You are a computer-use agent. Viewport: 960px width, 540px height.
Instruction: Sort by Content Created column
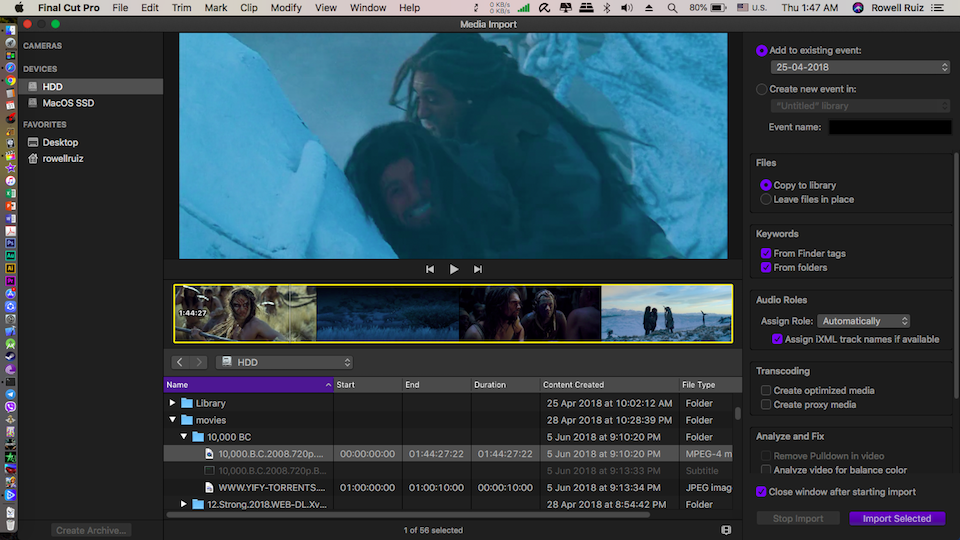coord(609,384)
